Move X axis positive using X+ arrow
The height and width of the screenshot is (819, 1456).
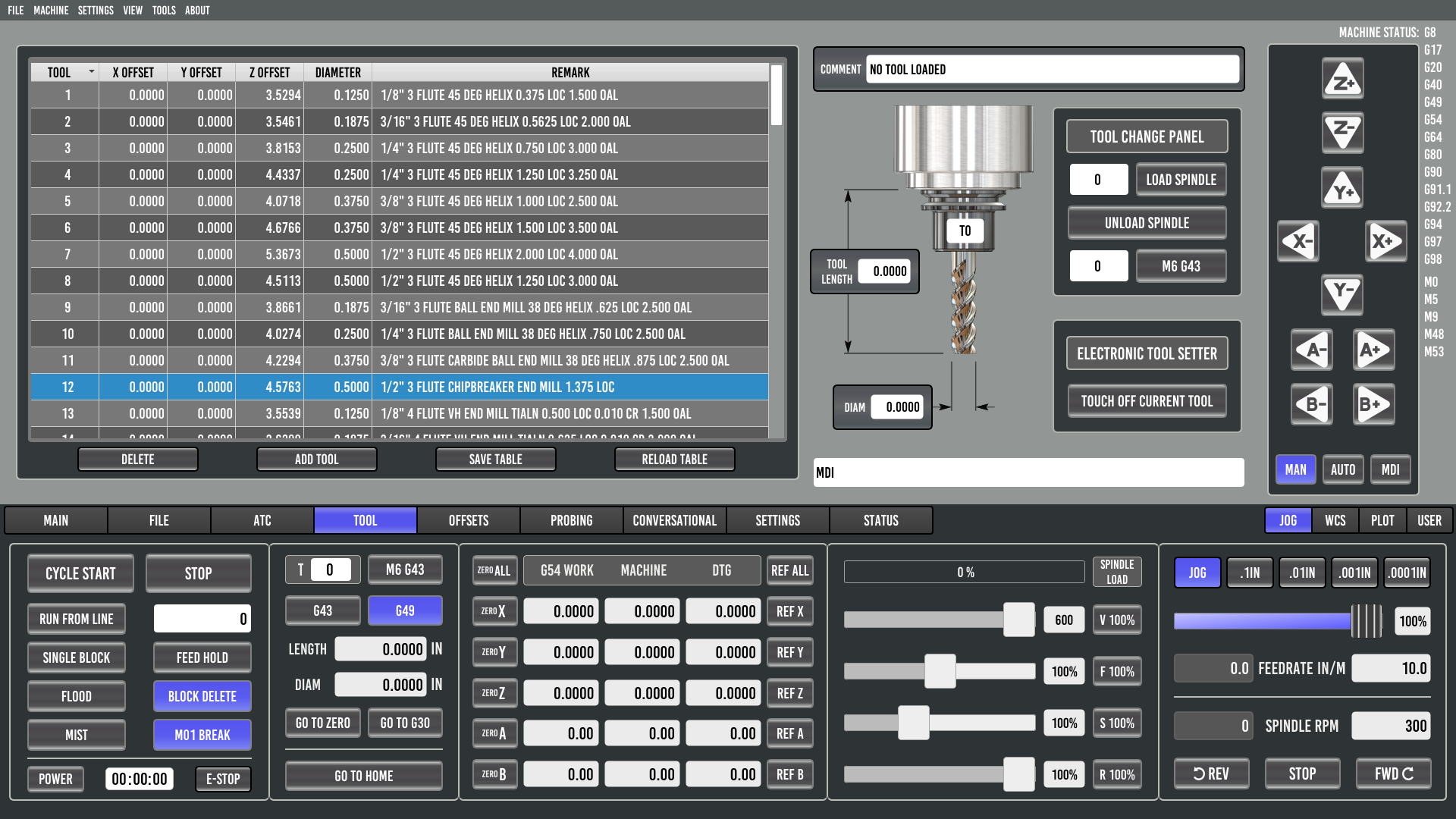1385,241
